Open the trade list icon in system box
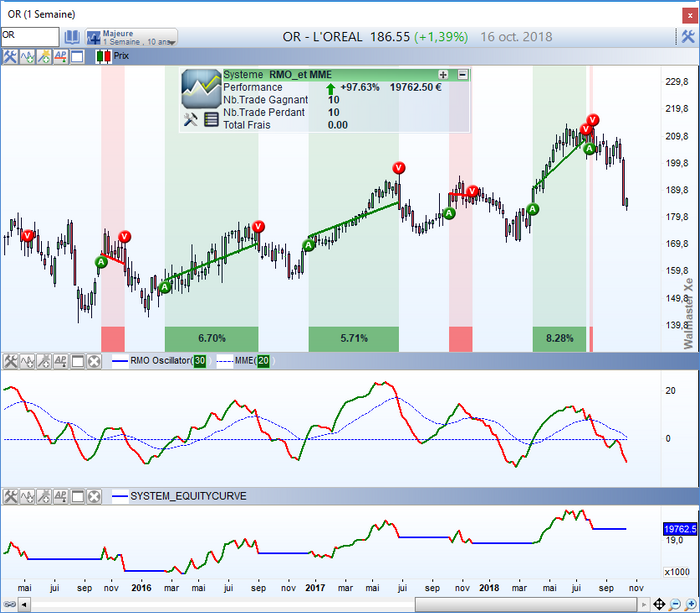Image resolution: width=700 pixels, height=613 pixels. tap(211, 120)
